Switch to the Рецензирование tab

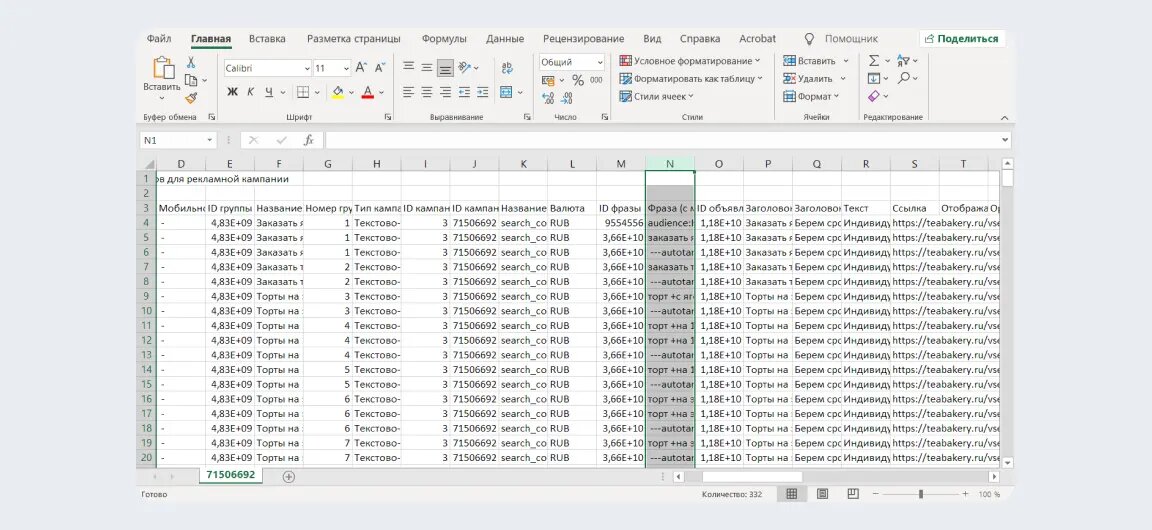583,39
